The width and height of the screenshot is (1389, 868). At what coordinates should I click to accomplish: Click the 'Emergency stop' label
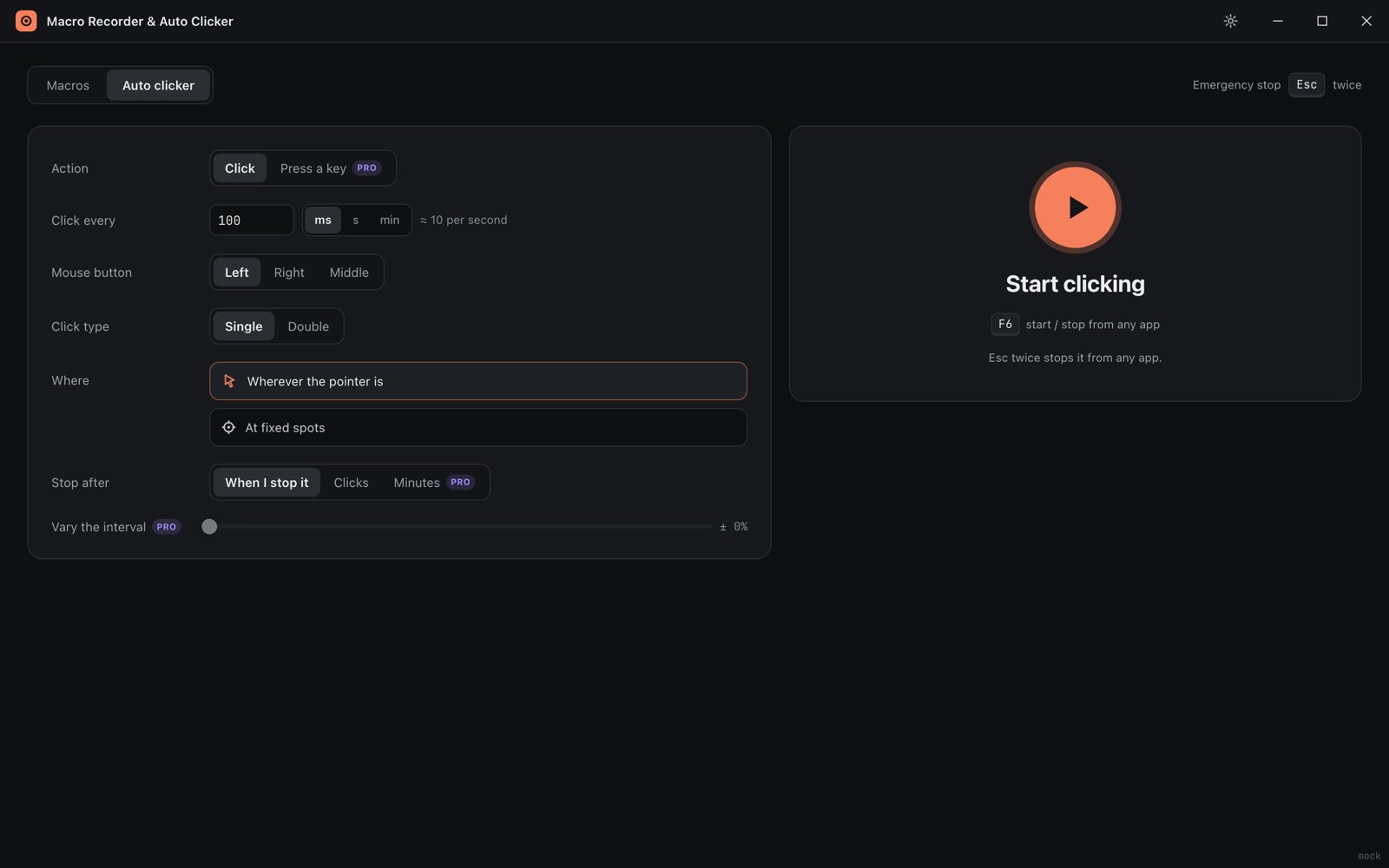(1236, 85)
